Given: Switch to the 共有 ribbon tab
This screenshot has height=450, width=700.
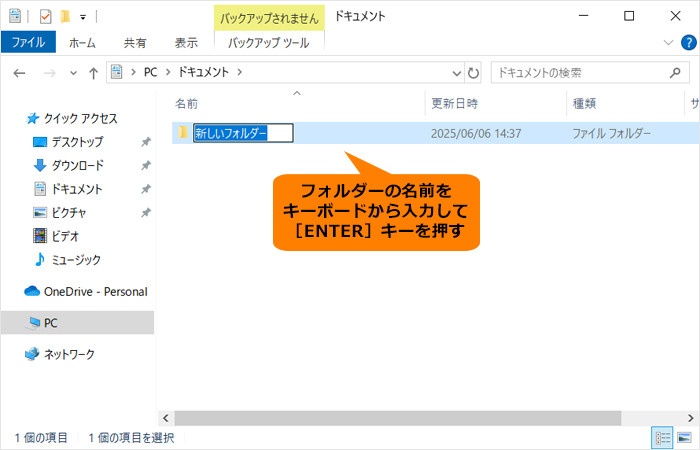Looking at the screenshot, I should (x=135, y=43).
